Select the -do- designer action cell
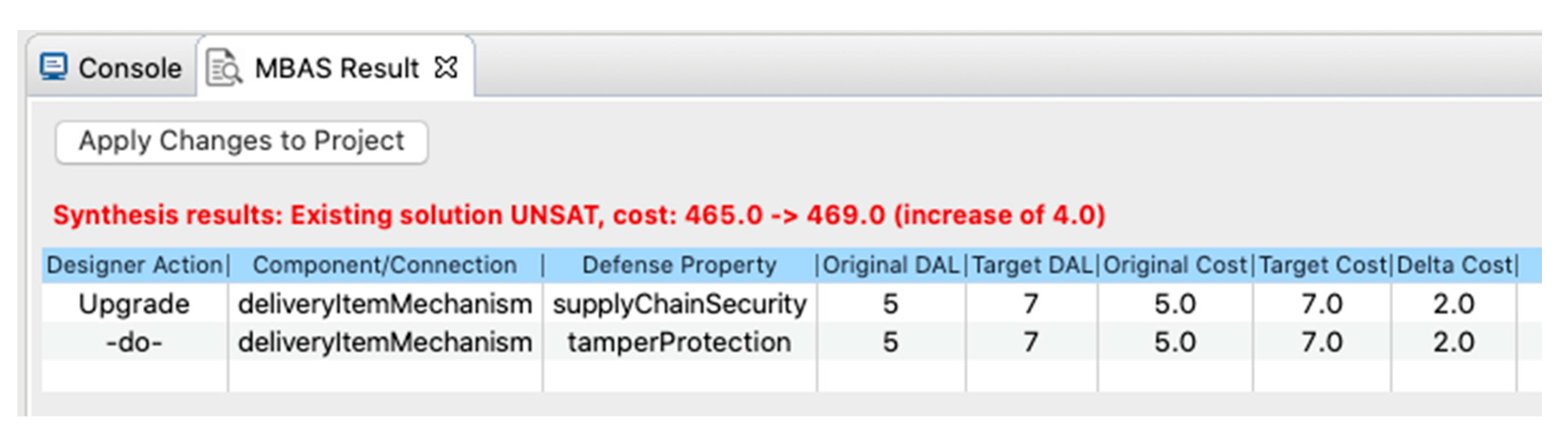This screenshot has height=436, width=1568. click(135, 342)
